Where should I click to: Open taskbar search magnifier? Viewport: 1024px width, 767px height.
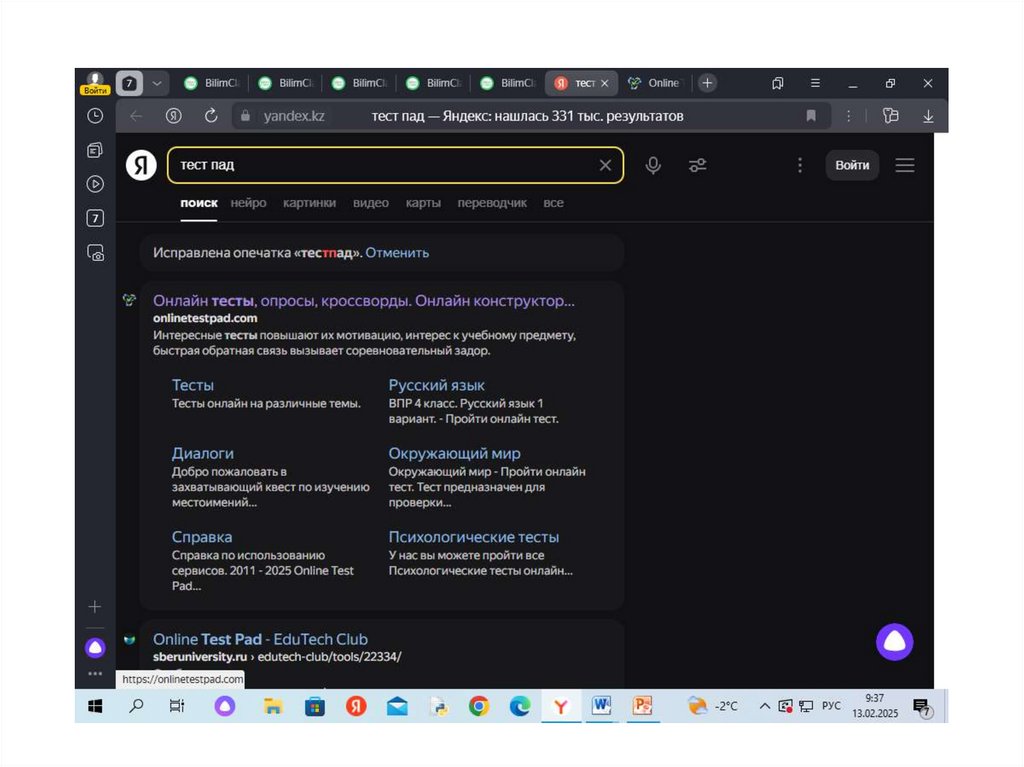click(136, 706)
